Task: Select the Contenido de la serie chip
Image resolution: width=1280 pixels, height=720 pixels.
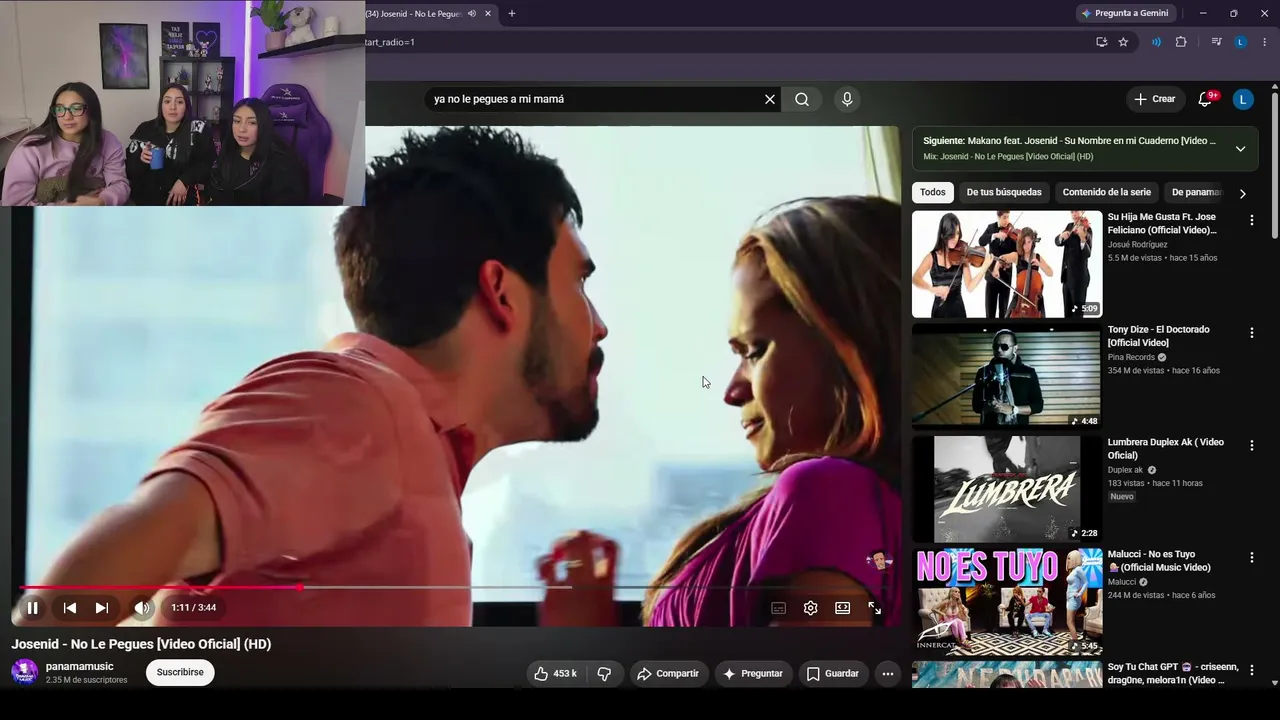Action: click(1107, 193)
